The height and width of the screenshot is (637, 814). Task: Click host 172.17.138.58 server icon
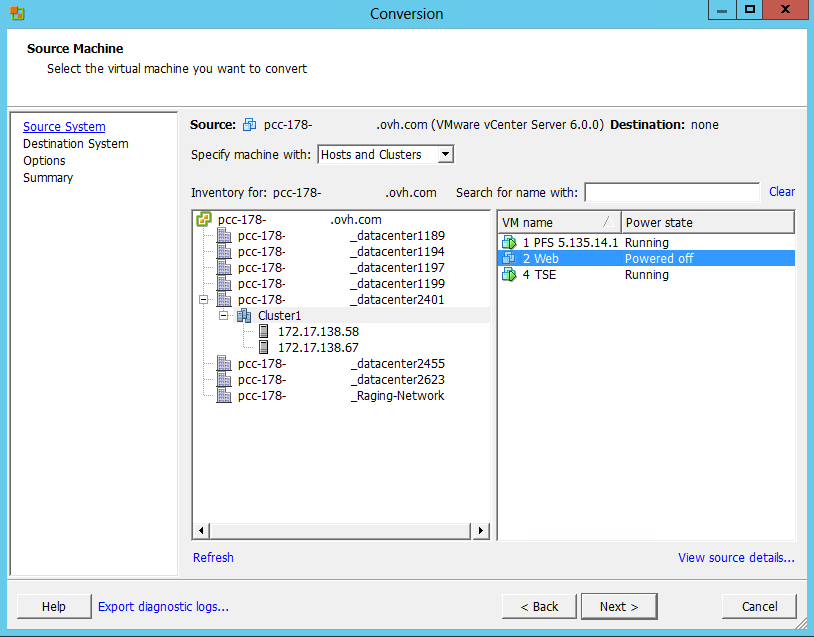point(264,332)
